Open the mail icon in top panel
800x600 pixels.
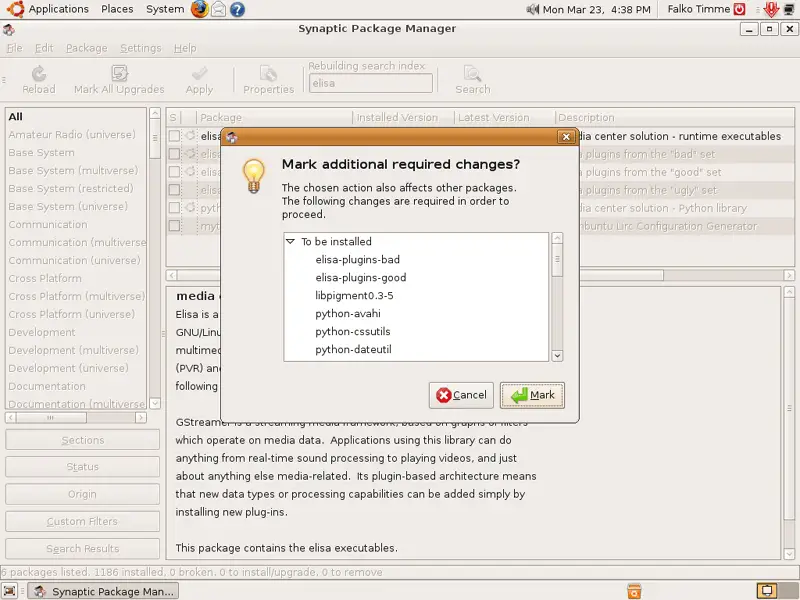pos(218,9)
